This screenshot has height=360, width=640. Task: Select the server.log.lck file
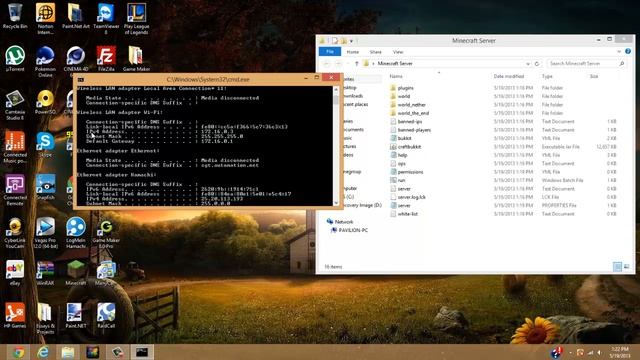tap(411, 197)
